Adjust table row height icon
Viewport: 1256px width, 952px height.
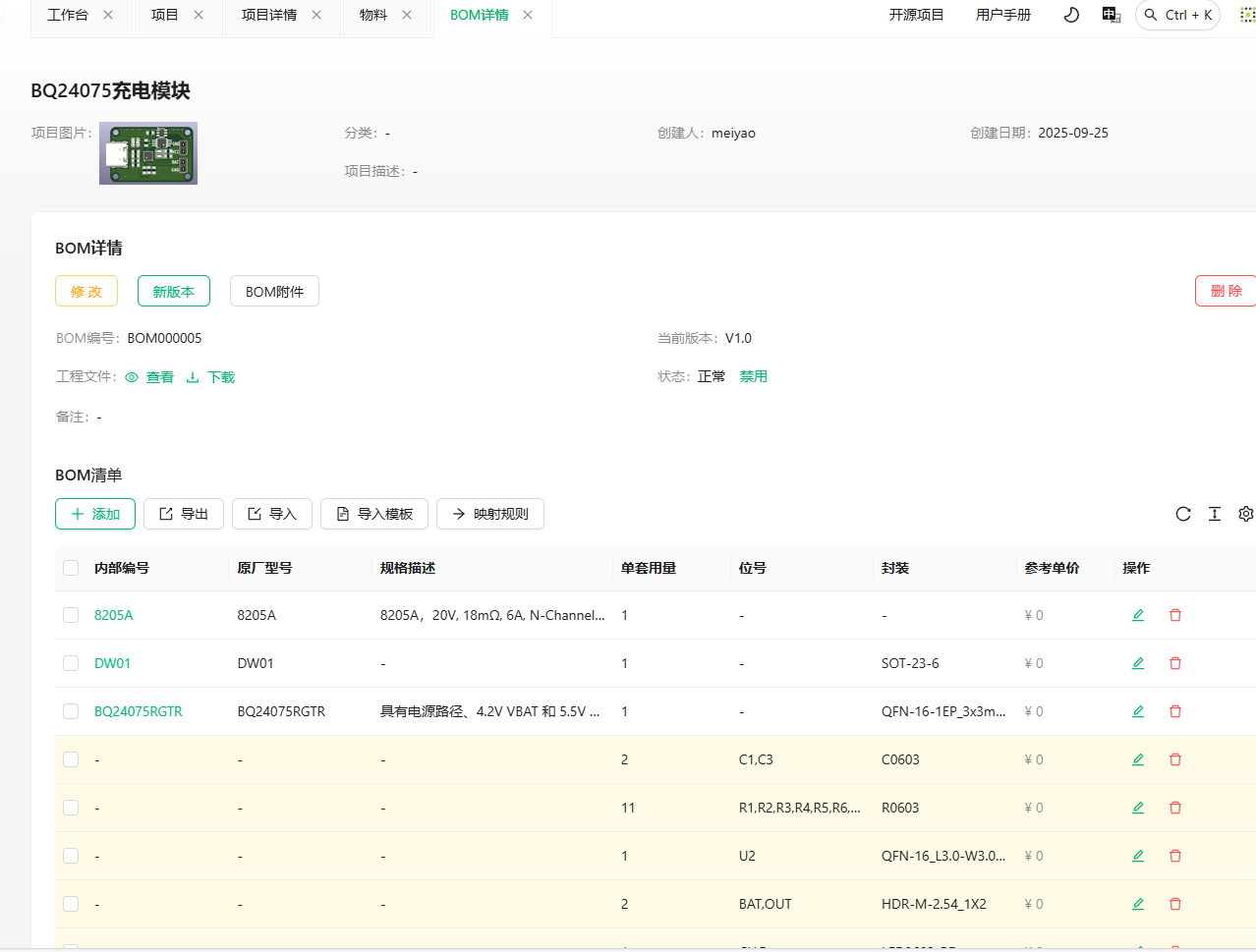(x=1215, y=514)
